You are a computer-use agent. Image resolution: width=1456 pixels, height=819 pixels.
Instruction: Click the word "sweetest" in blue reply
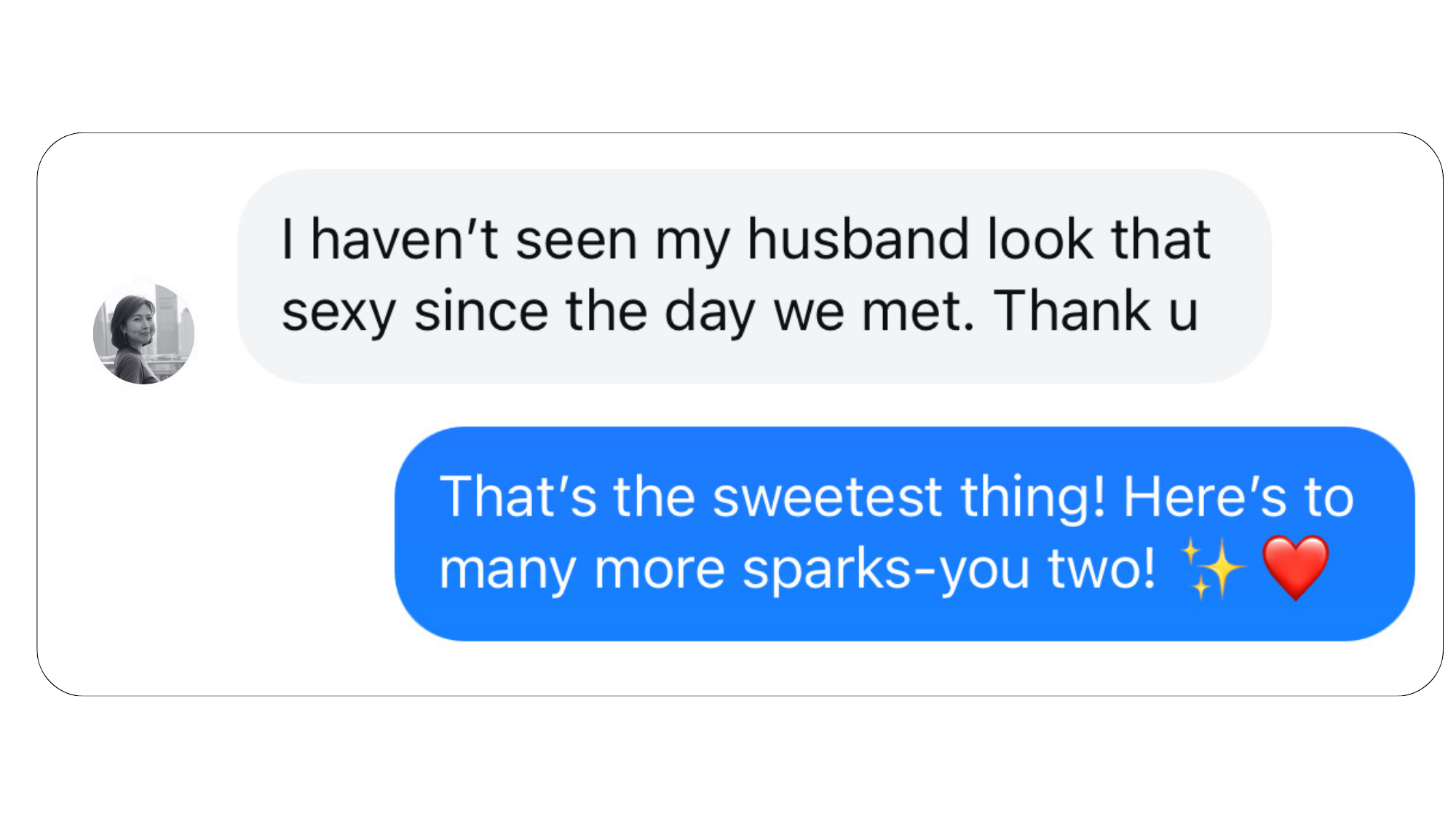tap(827, 497)
